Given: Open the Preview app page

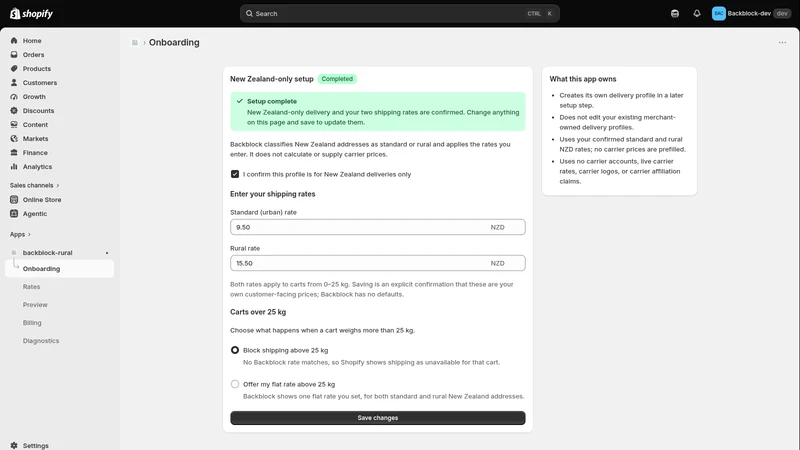Looking at the screenshot, I should click(35, 305).
